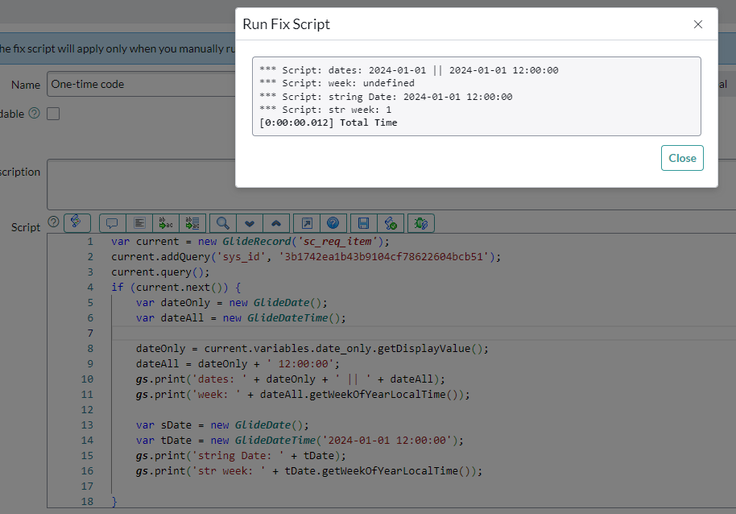Click the green bug icon in toolbar

pos(422,223)
